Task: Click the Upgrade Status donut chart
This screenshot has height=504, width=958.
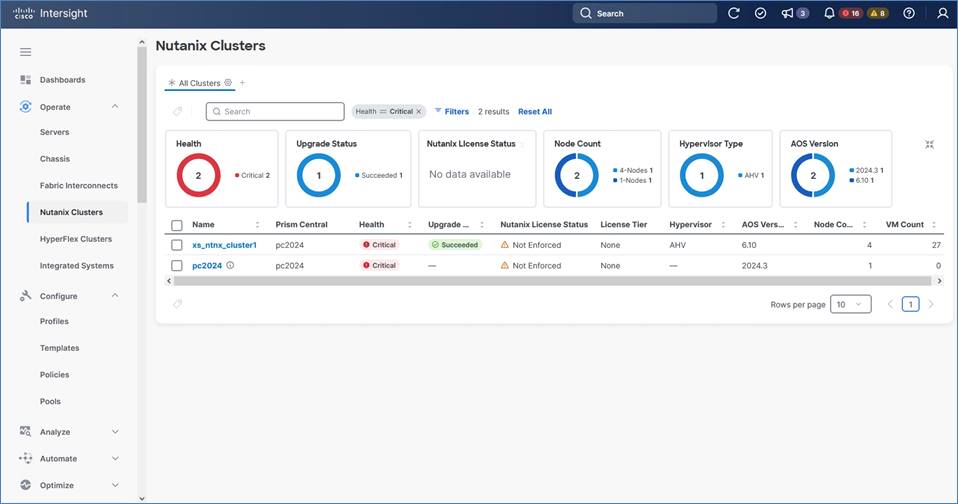Action: (x=318, y=175)
